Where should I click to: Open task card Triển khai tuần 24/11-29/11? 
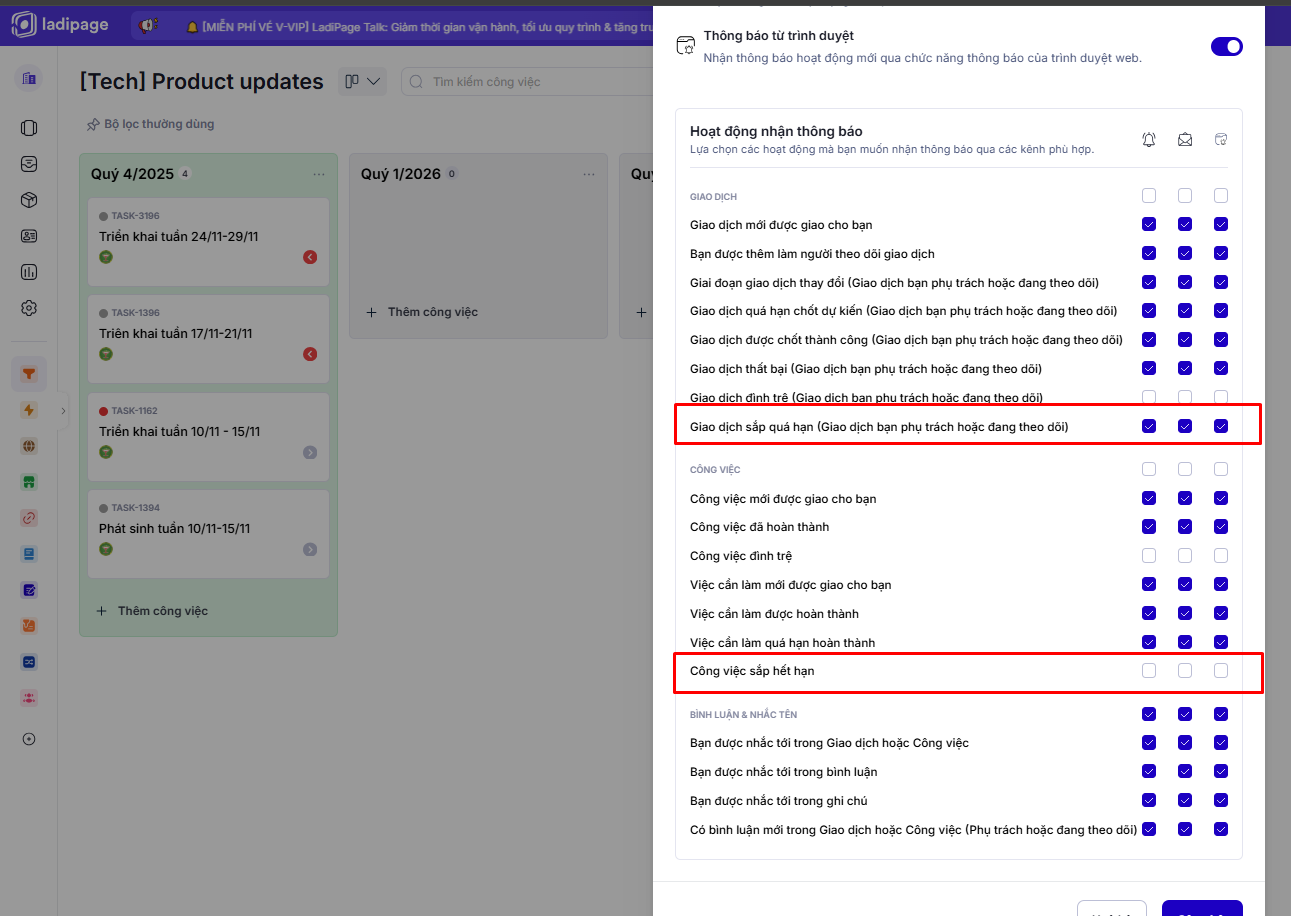179,237
